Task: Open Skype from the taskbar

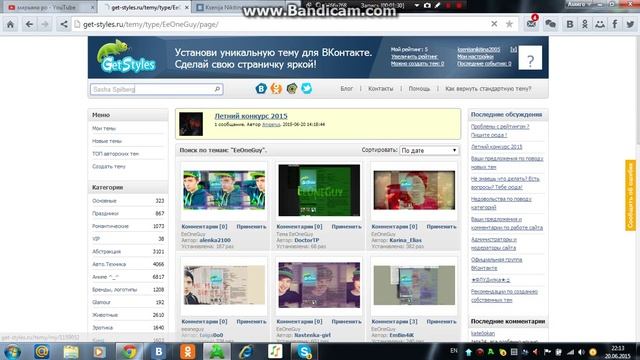Action: (304, 351)
